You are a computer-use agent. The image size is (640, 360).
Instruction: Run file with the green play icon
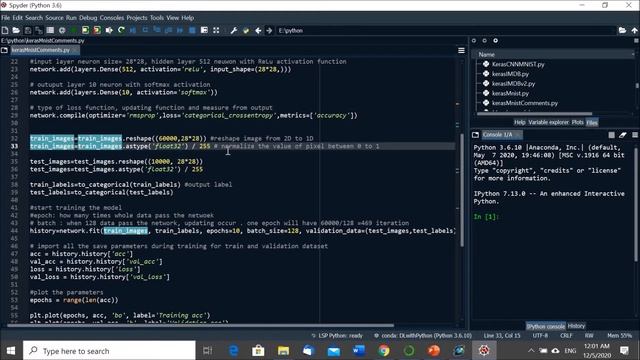click(x=73, y=30)
